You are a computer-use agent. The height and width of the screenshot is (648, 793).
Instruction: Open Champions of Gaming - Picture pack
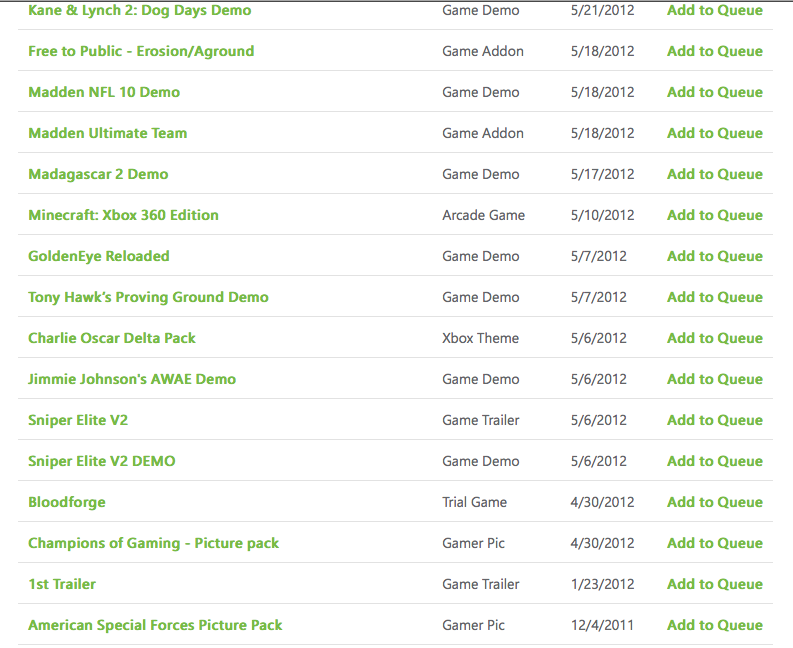click(153, 543)
